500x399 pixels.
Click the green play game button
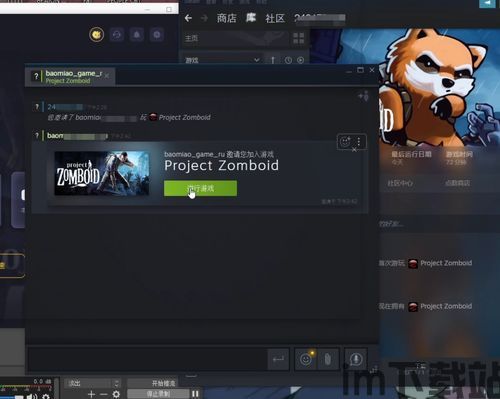[x=200, y=188]
